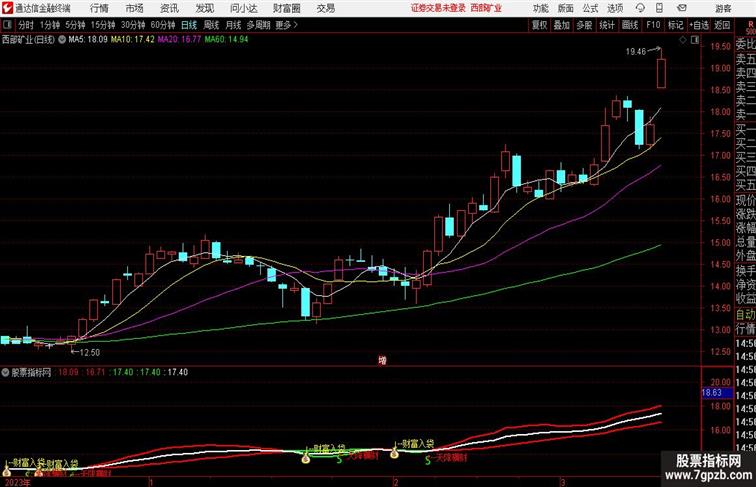
Task: Click the 19.46 high price label
Action: pos(635,52)
